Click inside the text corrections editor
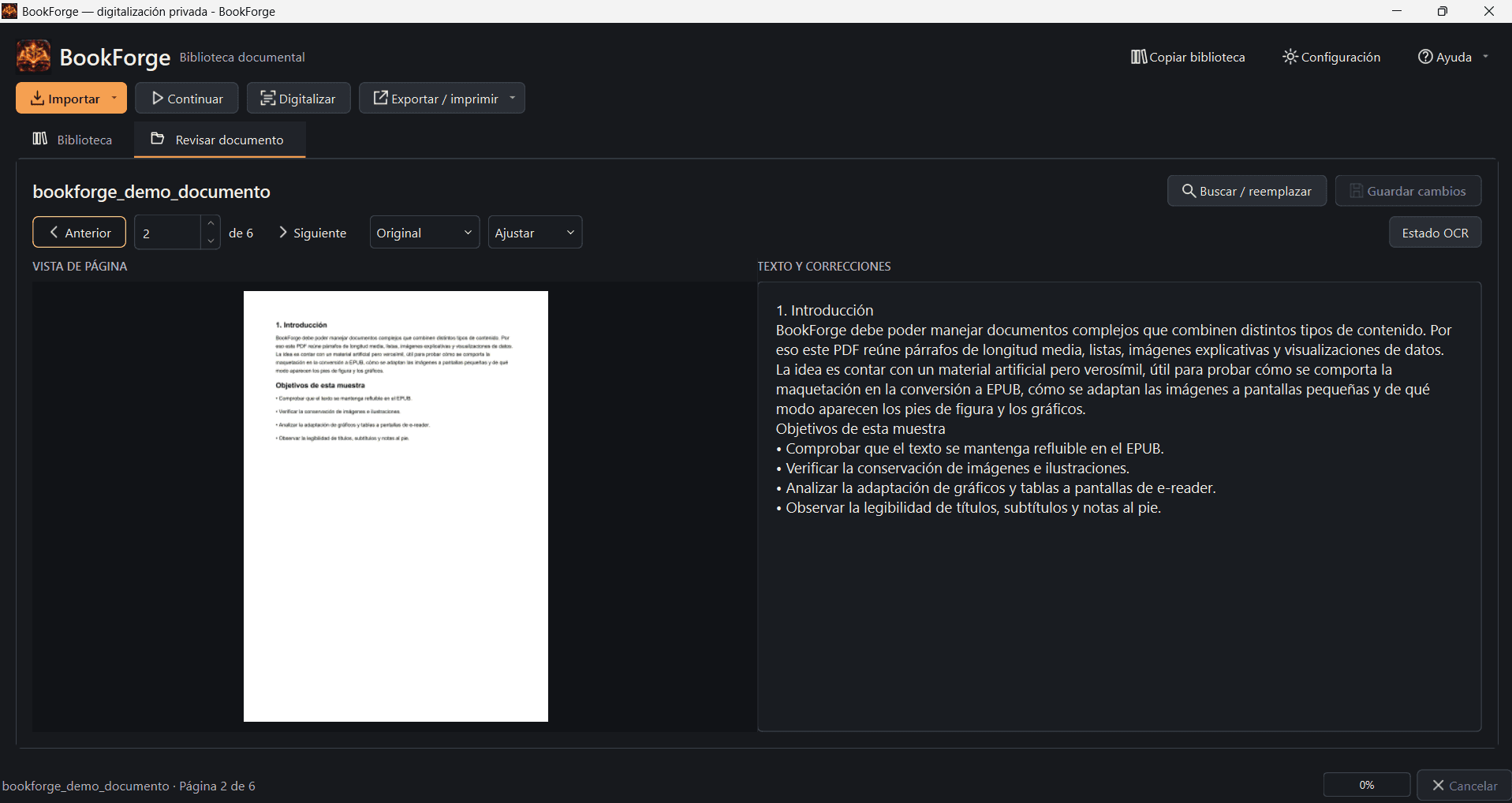Screen dimensions: 1512x803 (x=1119, y=506)
